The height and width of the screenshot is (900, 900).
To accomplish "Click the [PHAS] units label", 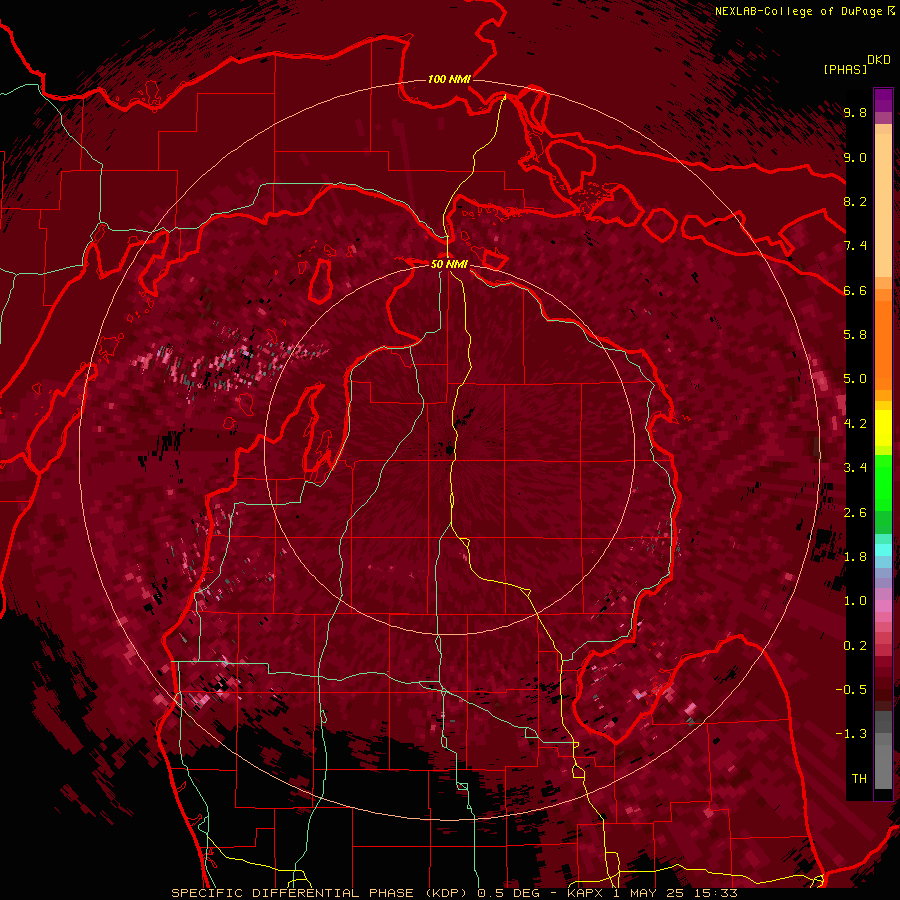I will coord(845,69).
